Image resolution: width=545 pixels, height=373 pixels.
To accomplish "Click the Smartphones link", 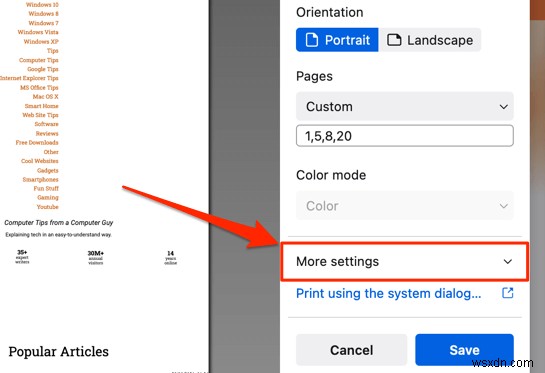I will point(40,179).
